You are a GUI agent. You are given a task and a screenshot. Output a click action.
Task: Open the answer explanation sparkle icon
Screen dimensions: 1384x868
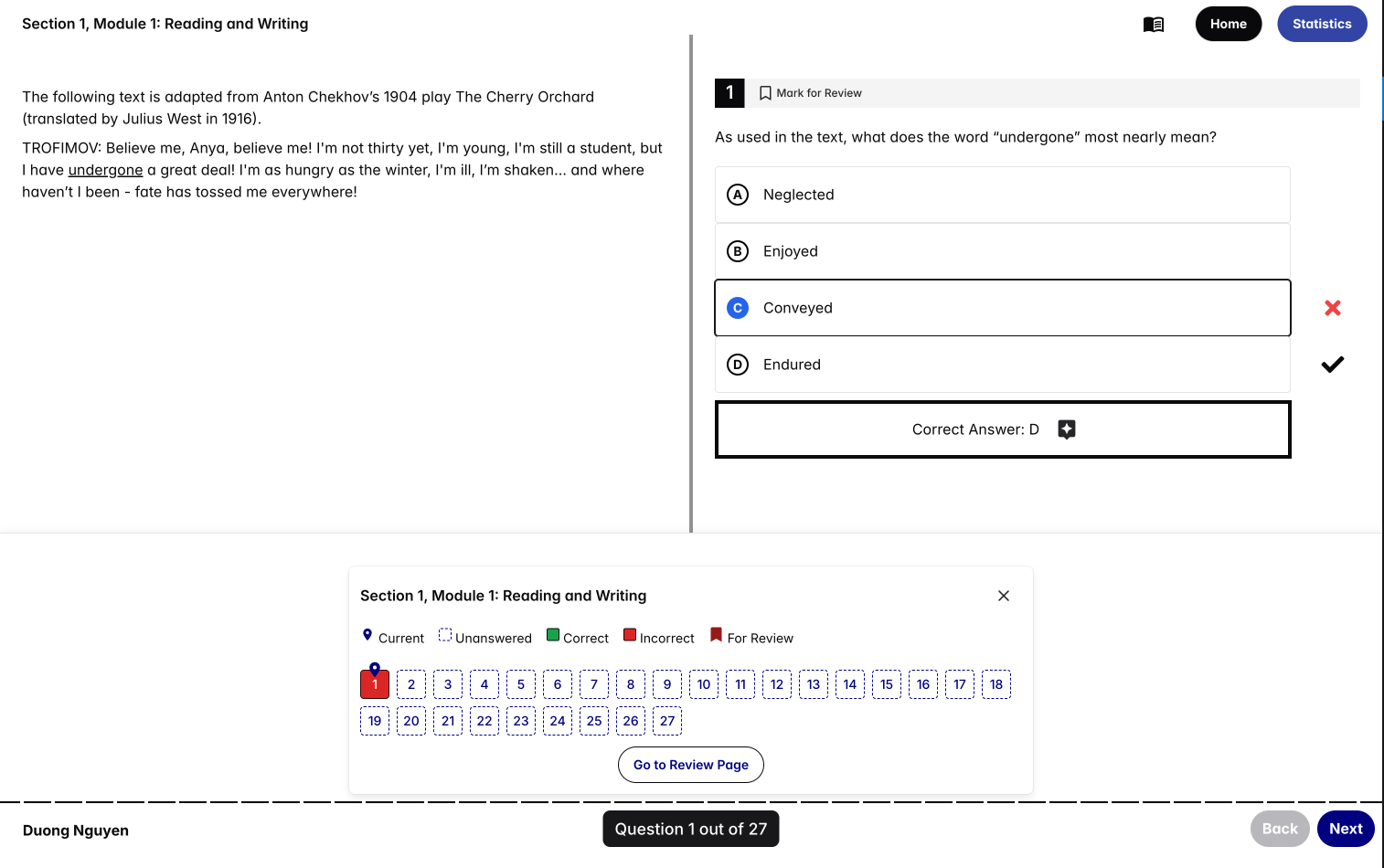point(1067,429)
